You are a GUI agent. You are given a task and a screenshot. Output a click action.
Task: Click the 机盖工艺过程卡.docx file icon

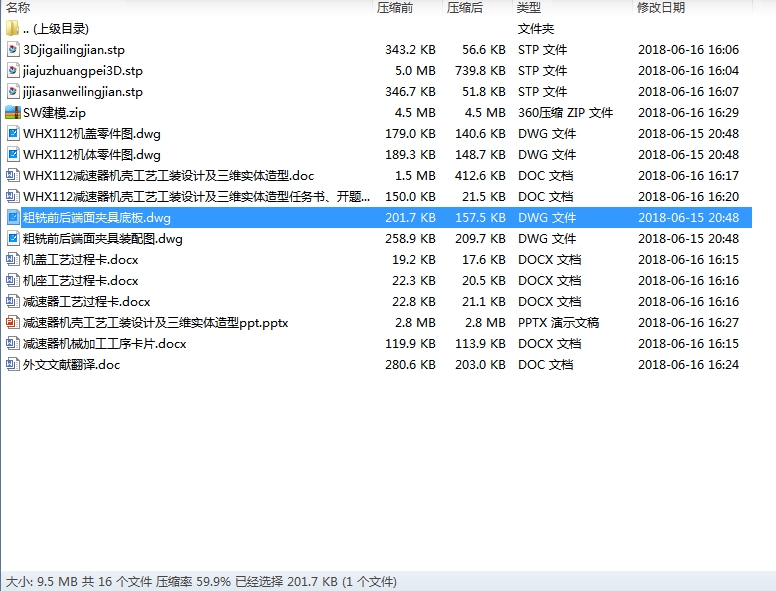pyautogui.click(x=12, y=259)
